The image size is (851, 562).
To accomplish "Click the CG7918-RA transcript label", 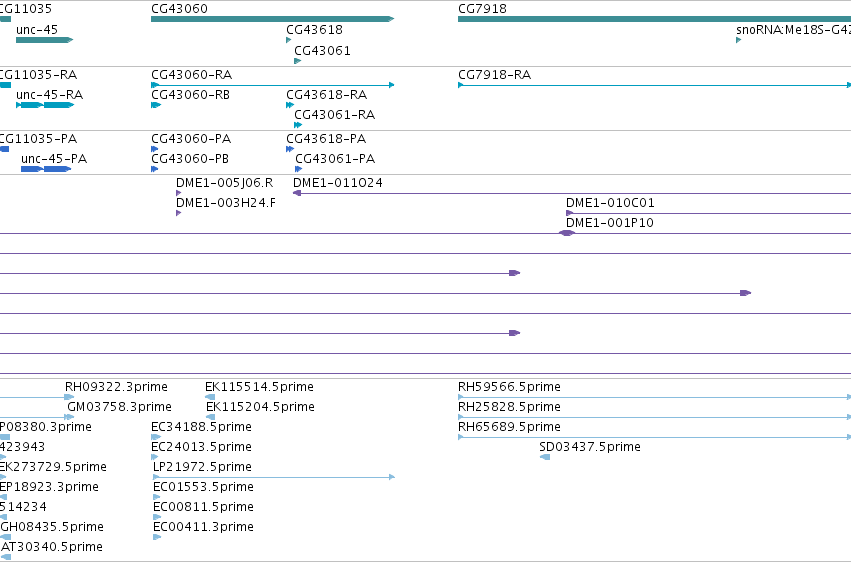I will point(494,75).
